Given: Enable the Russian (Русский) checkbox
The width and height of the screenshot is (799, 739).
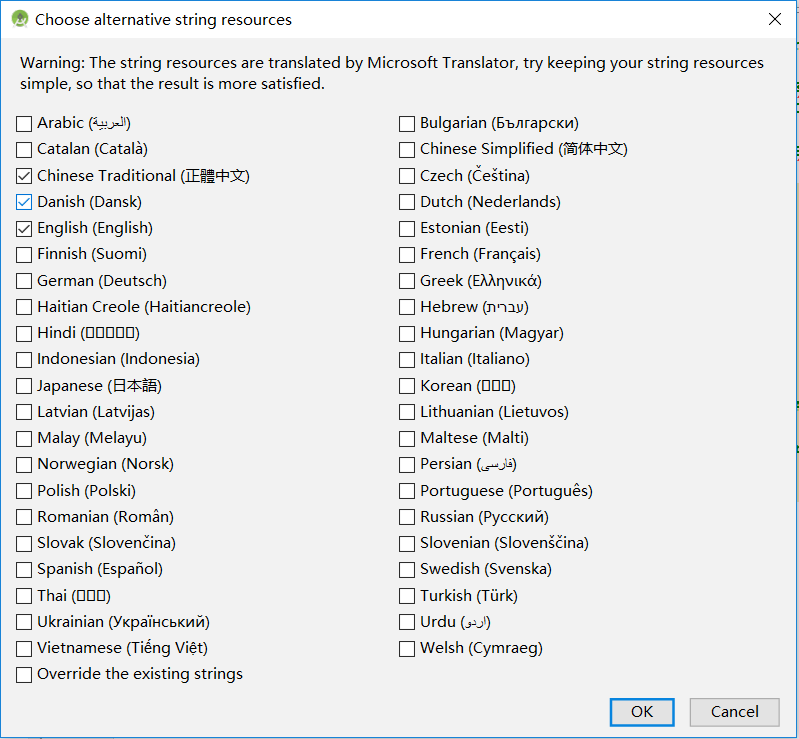Looking at the screenshot, I should pos(407,517).
